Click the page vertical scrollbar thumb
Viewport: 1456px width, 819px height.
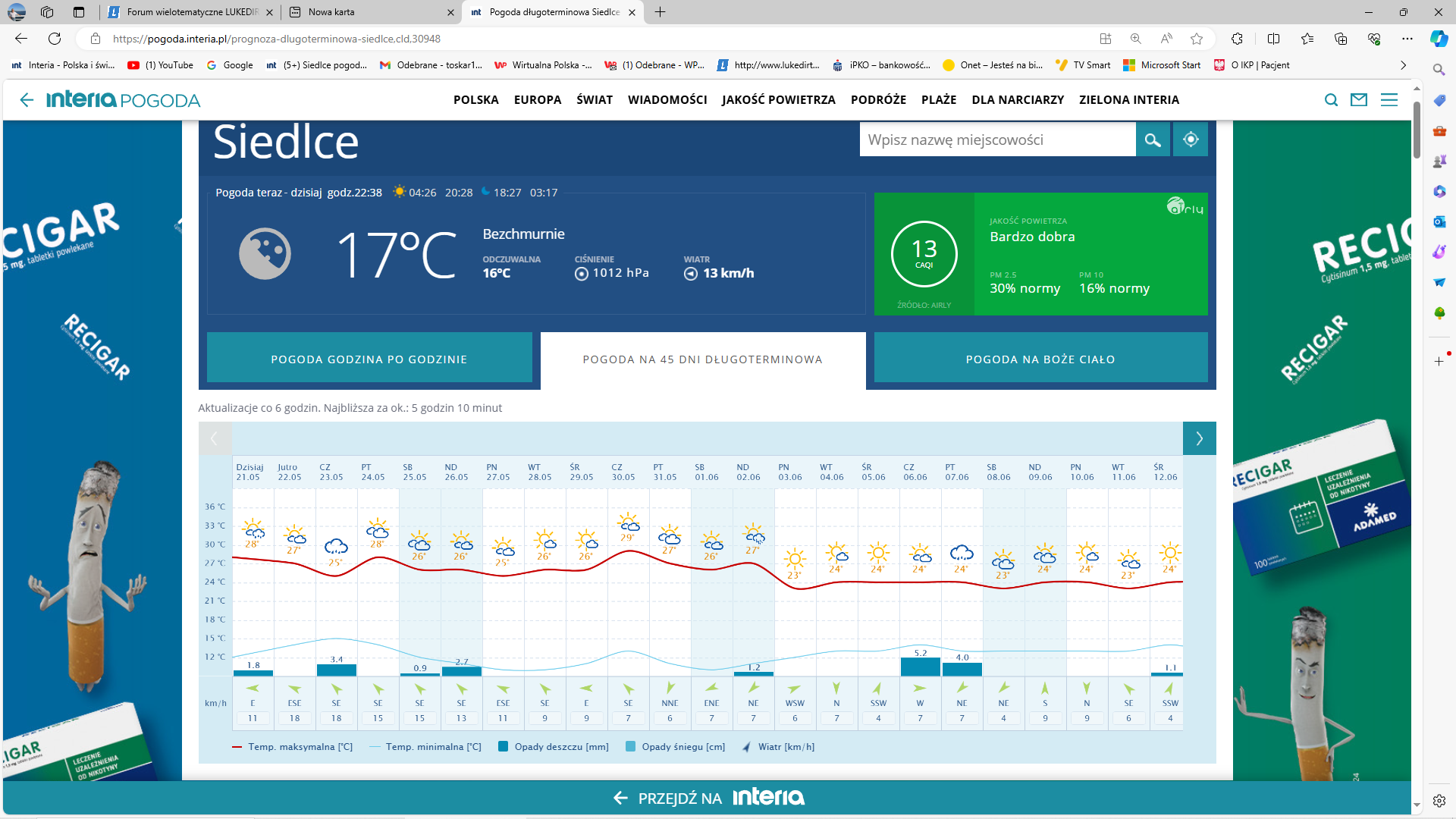pos(1417,129)
